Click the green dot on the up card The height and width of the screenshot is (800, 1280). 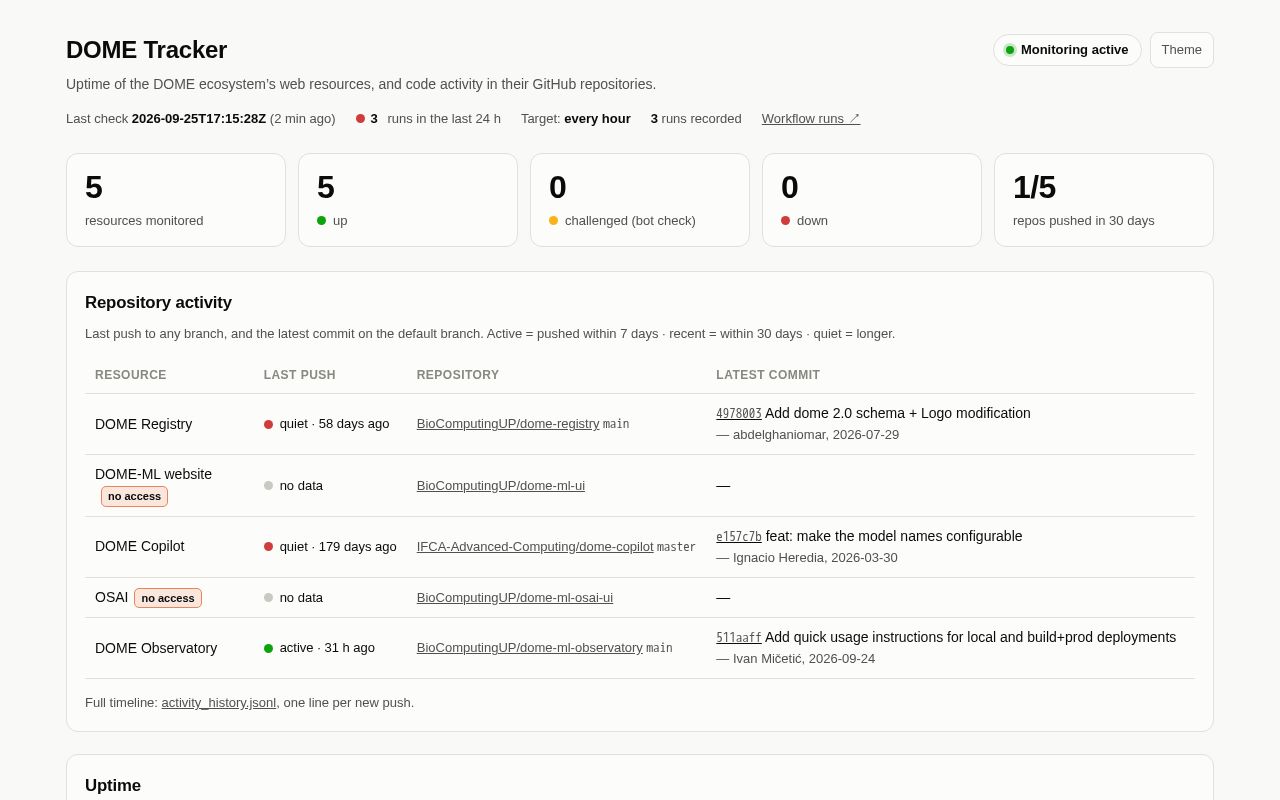pyautogui.click(x=322, y=221)
